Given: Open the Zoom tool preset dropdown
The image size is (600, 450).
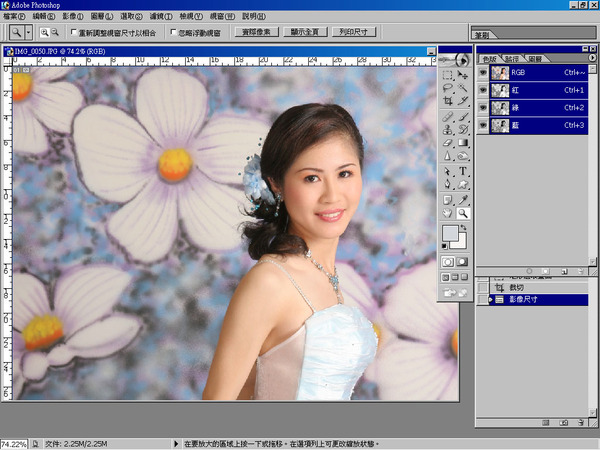Looking at the screenshot, I should pyautogui.click(x=29, y=32).
